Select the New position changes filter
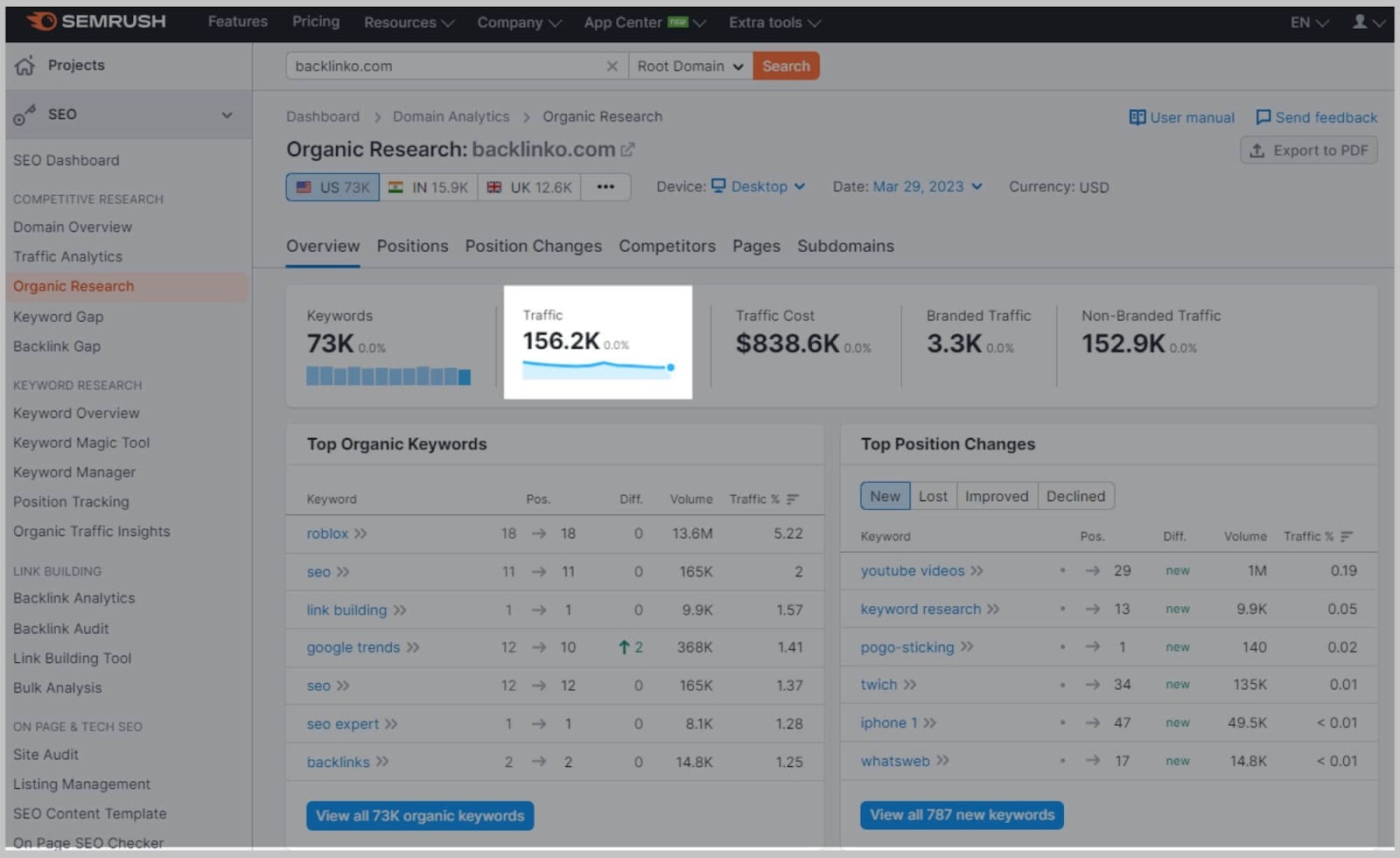 coord(885,497)
